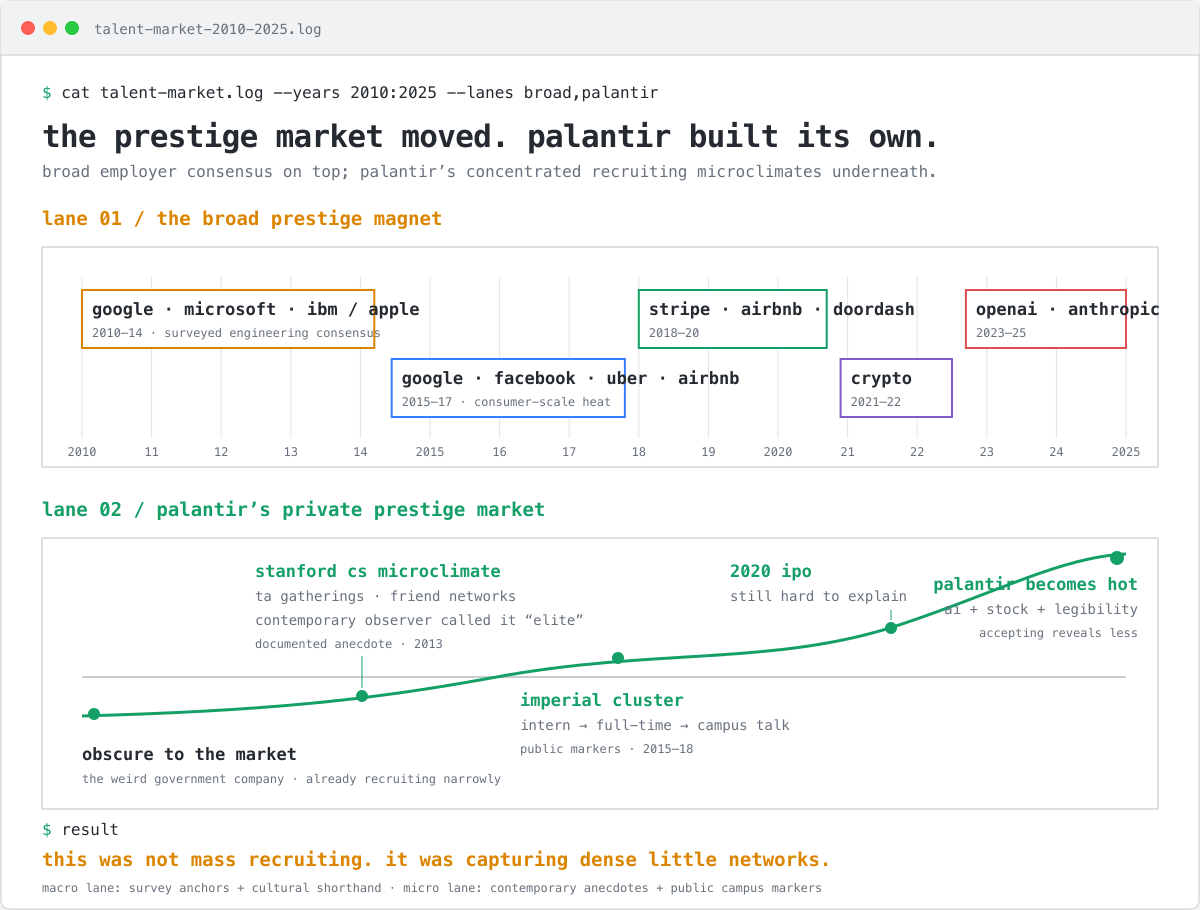Viewport: 1200px width, 910px height.
Task: Click the 'palantir becomes hot' label
Action: pyautogui.click(x=1036, y=584)
